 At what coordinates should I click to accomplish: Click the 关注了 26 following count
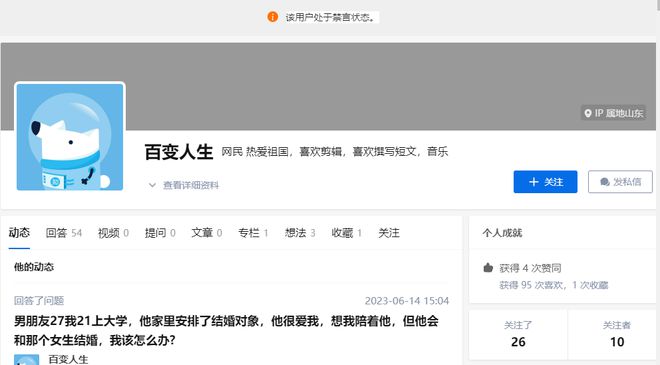[x=518, y=335]
